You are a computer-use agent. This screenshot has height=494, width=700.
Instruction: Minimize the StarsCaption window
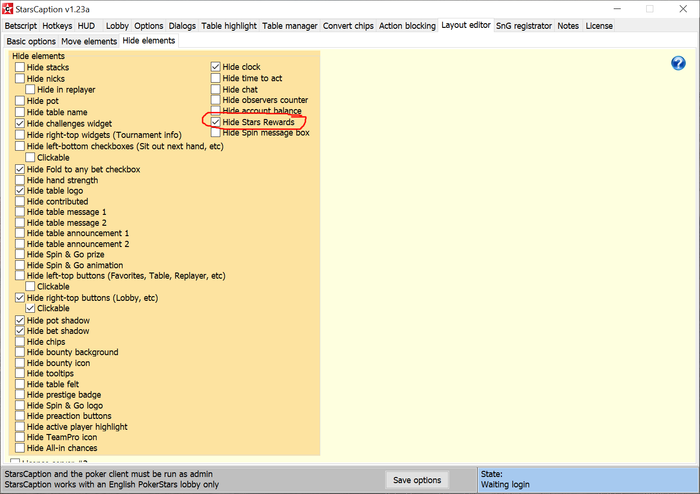pos(617,9)
